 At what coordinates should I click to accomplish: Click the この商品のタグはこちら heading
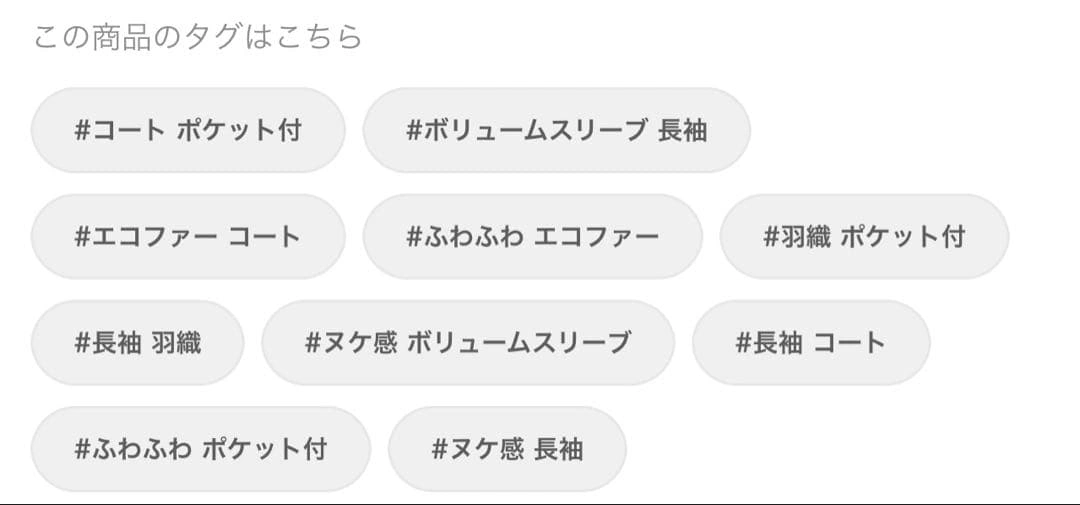click(x=198, y=37)
